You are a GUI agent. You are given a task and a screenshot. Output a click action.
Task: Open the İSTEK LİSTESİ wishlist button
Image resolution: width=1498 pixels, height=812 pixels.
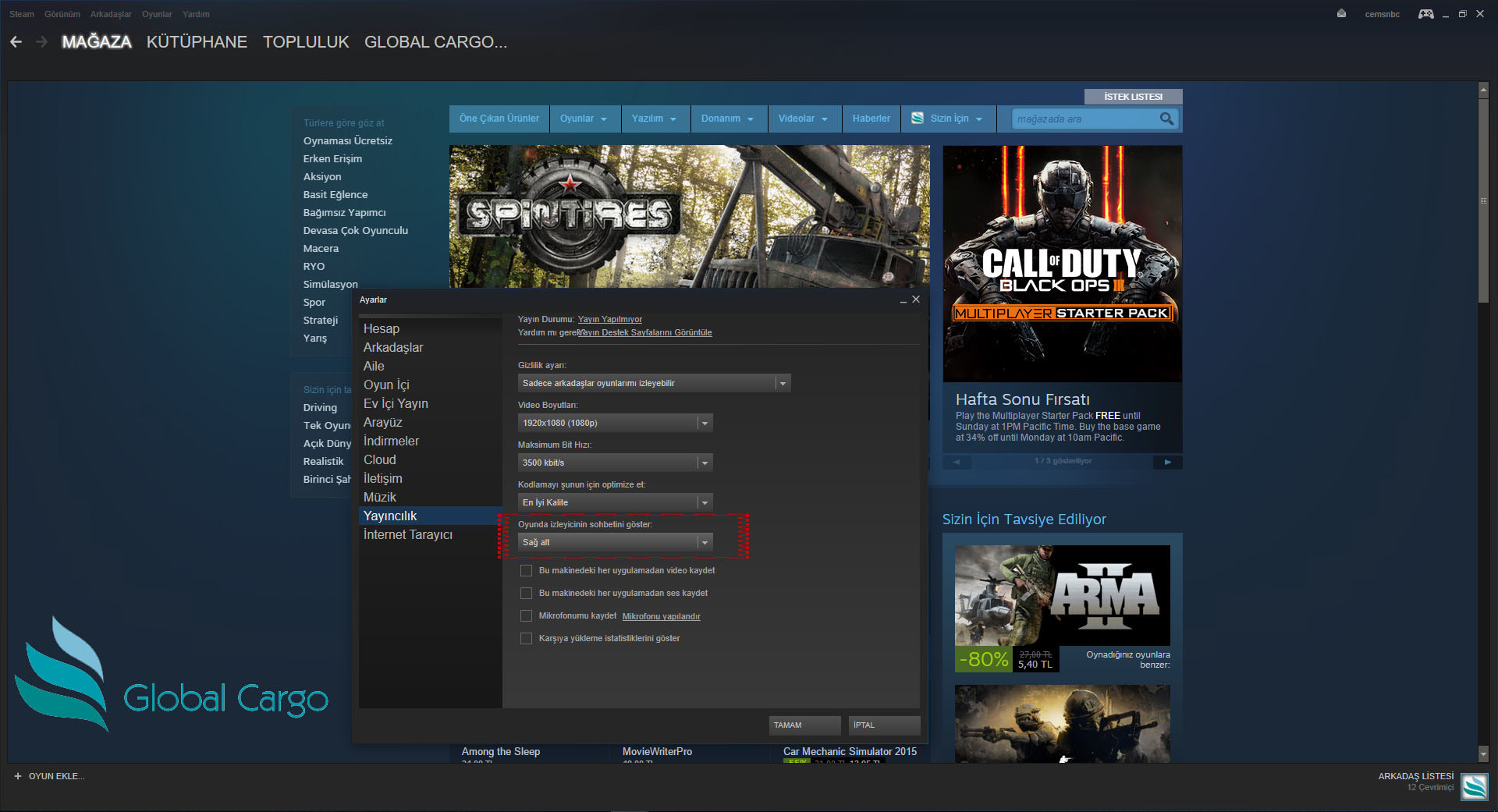[x=1133, y=97]
